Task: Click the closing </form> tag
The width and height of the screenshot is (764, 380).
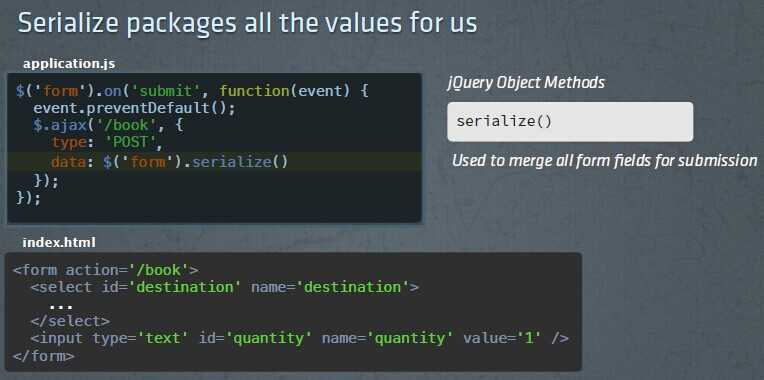Action: coord(43,356)
